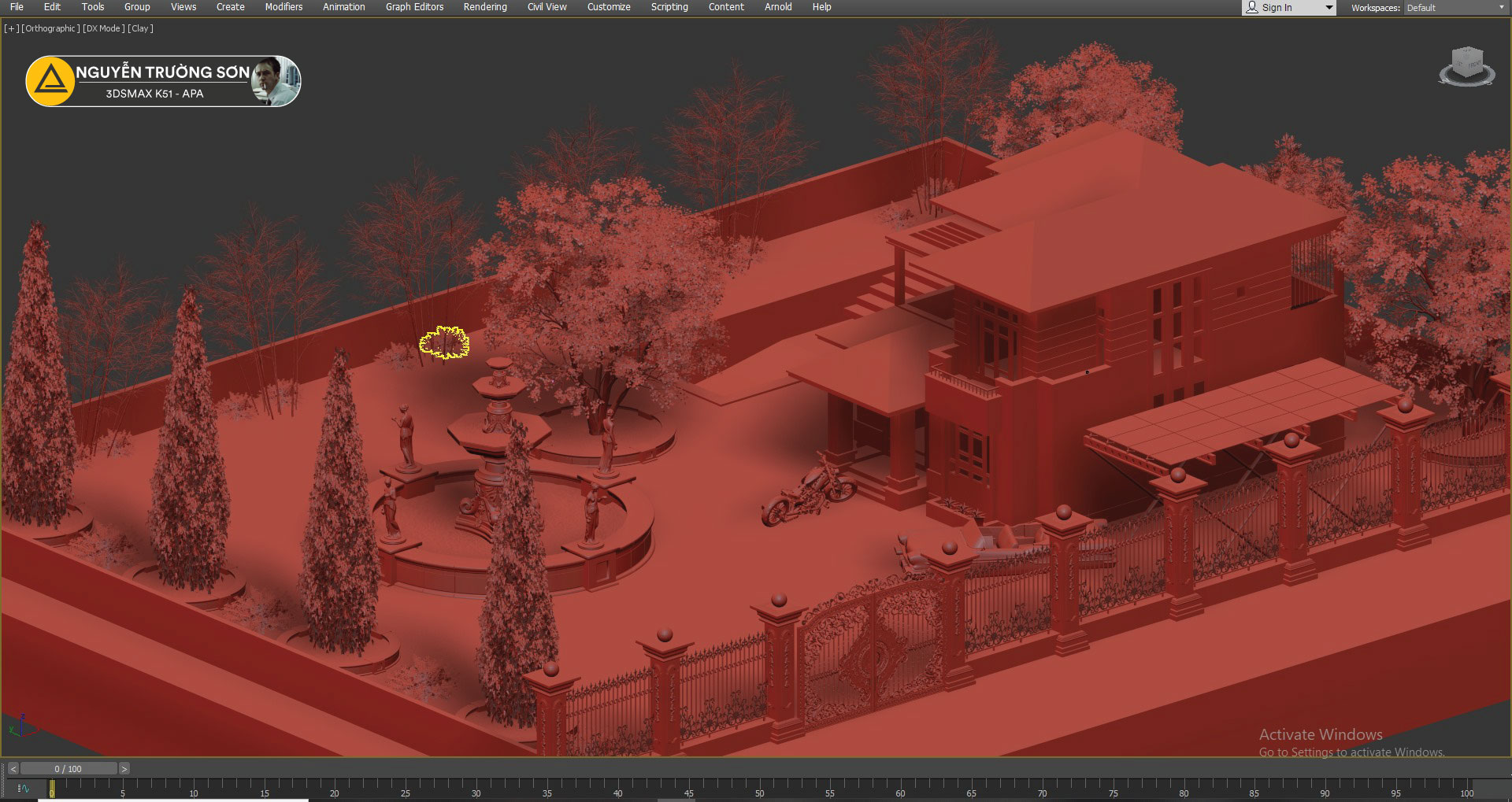Click the previous frame arrow
Viewport: 1512px width, 802px height.
pos(13,769)
